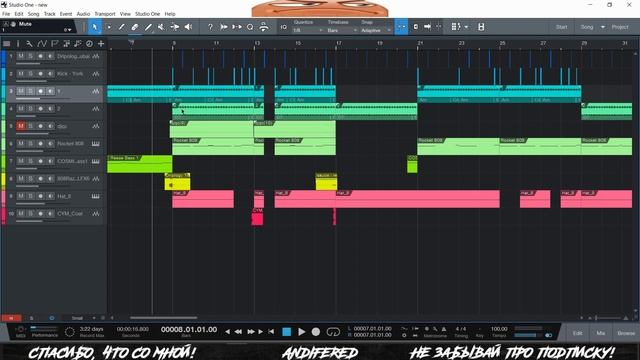Click bar 21 on the timeline ruler

pos(420,43)
